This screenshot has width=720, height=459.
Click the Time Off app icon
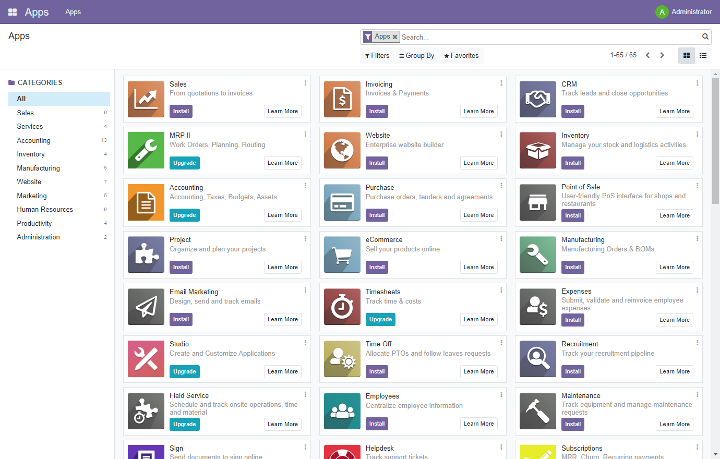coord(342,358)
